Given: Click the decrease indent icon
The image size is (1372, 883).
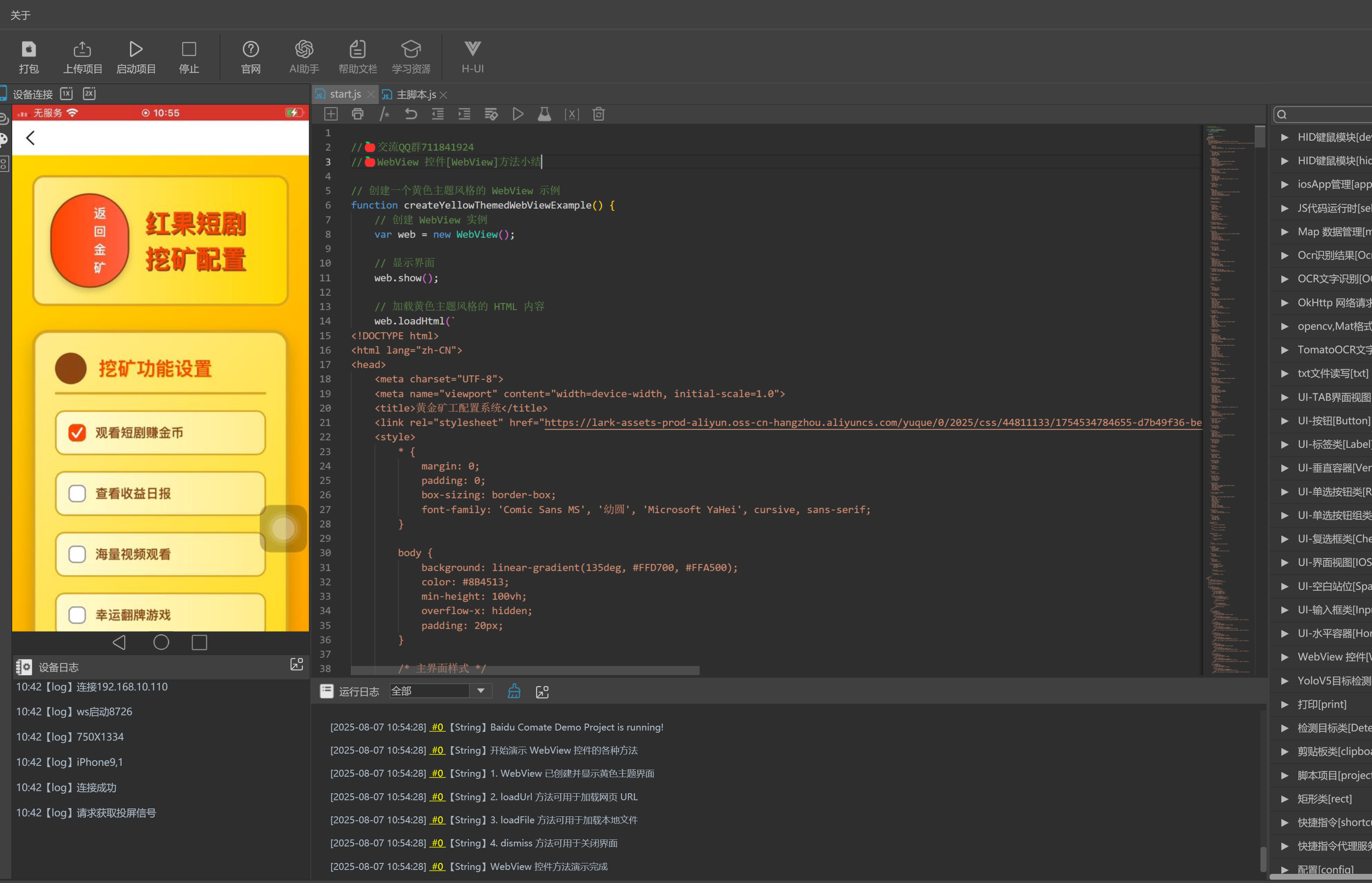Looking at the screenshot, I should click(438, 114).
